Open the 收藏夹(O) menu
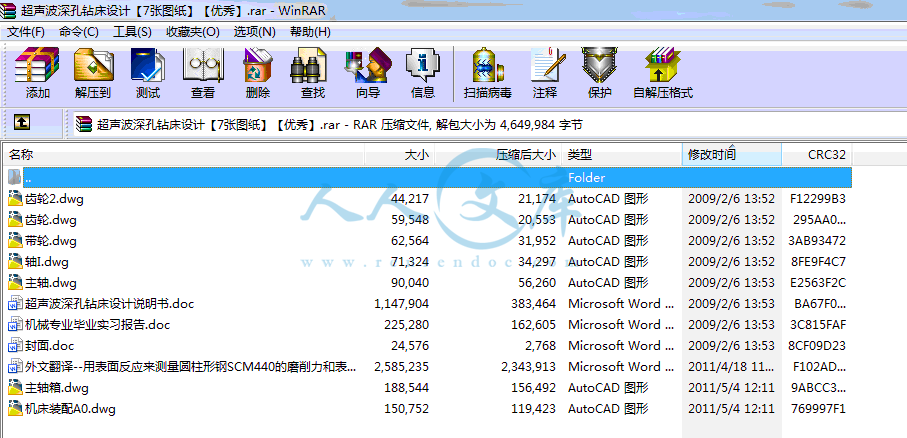This screenshot has width=907, height=438. [193, 31]
